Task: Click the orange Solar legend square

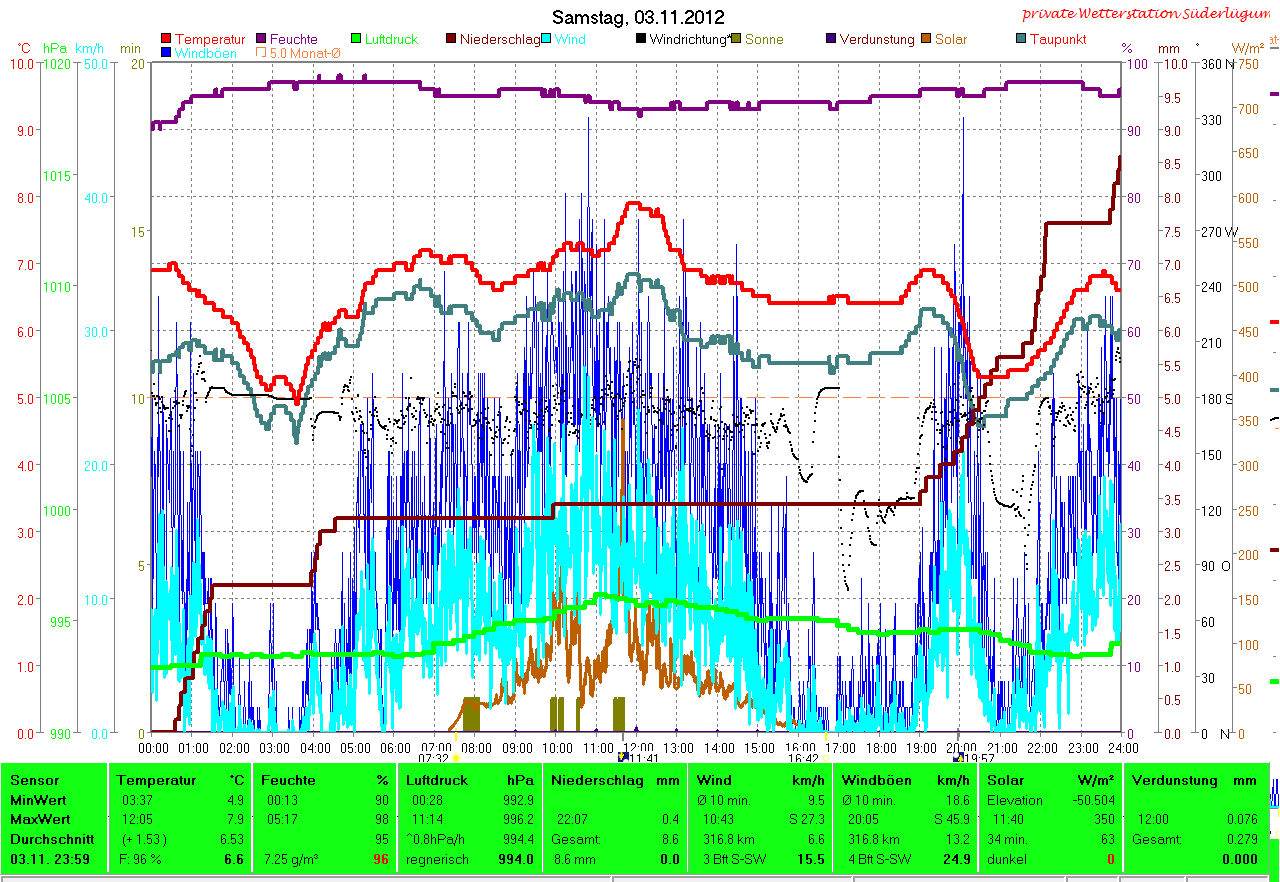Action: [x=925, y=40]
